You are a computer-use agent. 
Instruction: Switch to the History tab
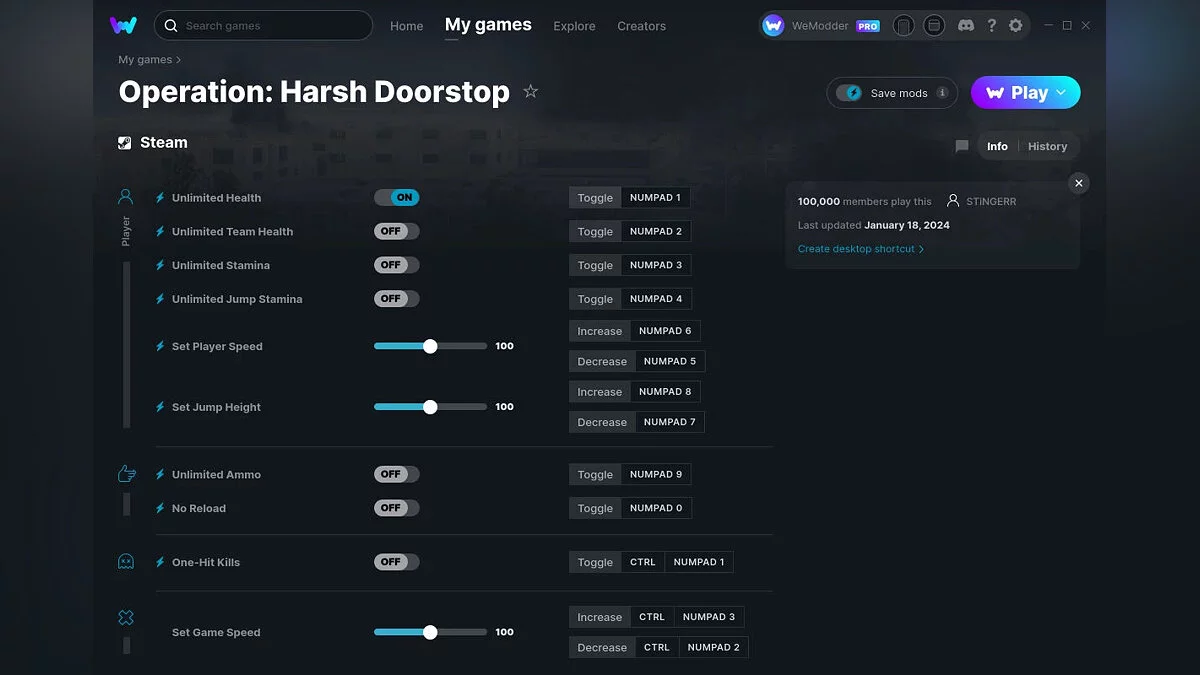[x=1048, y=146]
